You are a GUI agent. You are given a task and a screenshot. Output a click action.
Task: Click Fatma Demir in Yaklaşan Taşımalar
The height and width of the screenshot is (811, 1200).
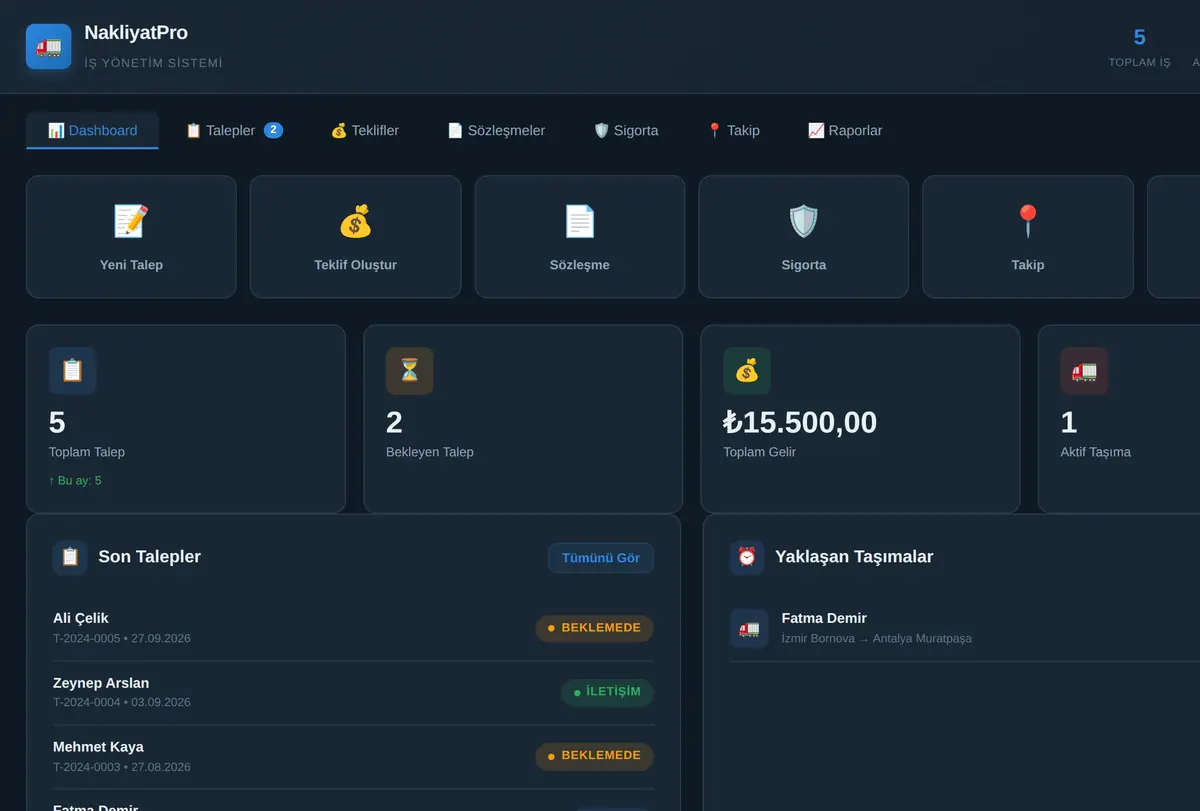pyautogui.click(x=824, y=618)
